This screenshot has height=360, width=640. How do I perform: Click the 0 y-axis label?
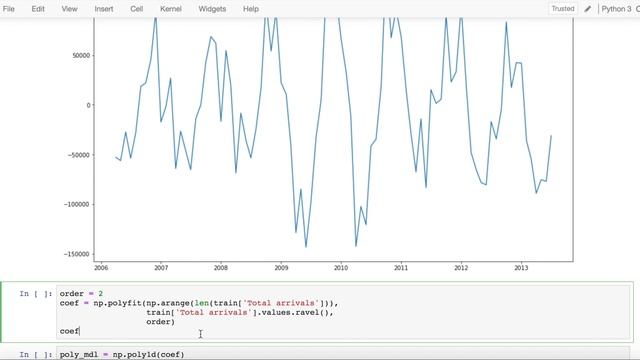pyautogui.click(x=88, y=105)
